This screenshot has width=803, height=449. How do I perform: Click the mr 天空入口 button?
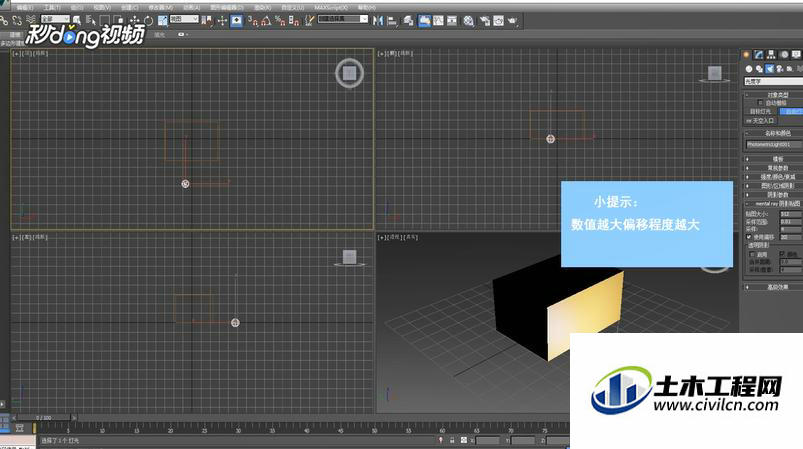pyautogui.click(x=760, y=121)
